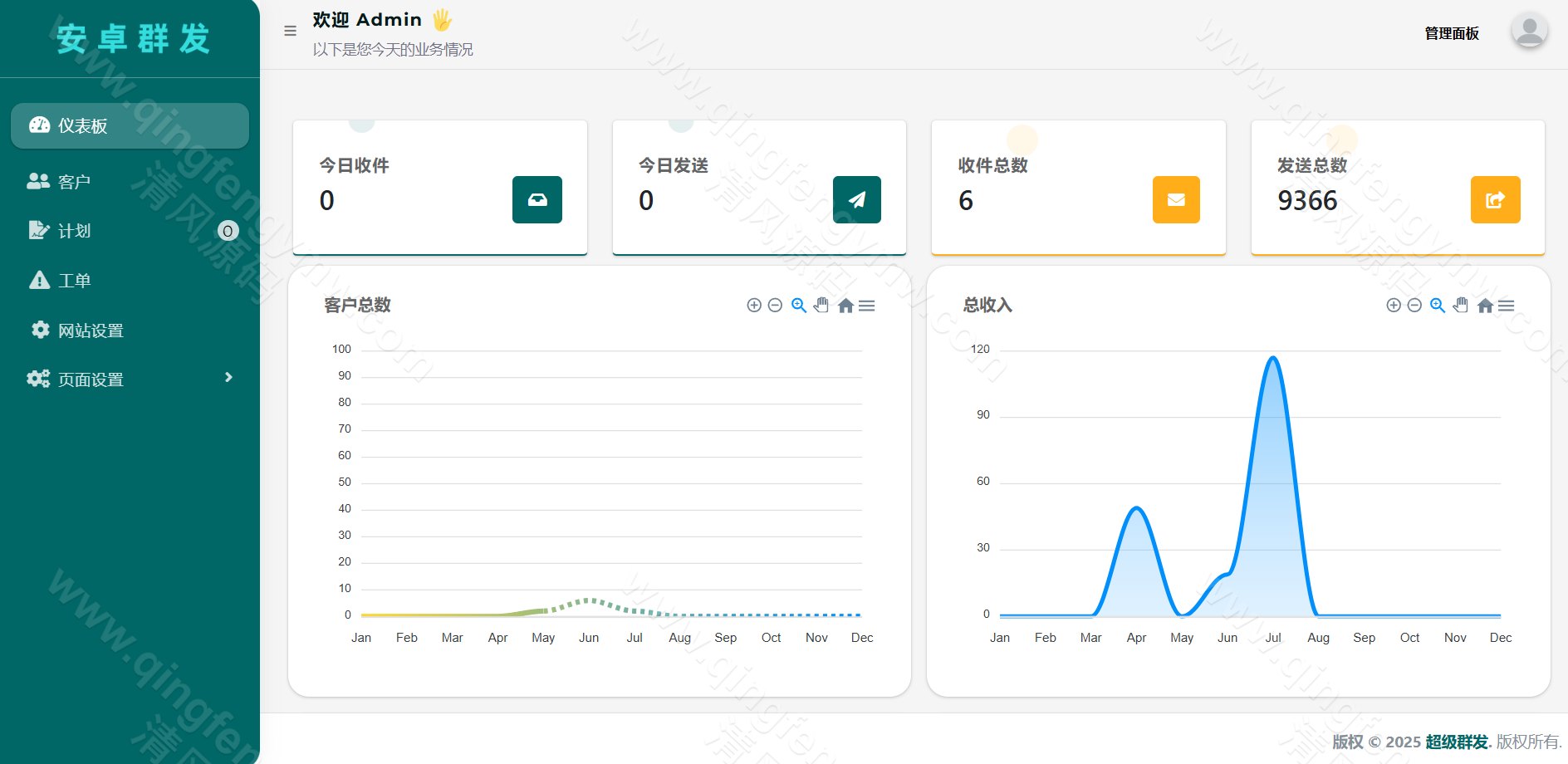1568x764 pixels.
Task: Click the 超级群发 footer link
Action: point(1457,742)
